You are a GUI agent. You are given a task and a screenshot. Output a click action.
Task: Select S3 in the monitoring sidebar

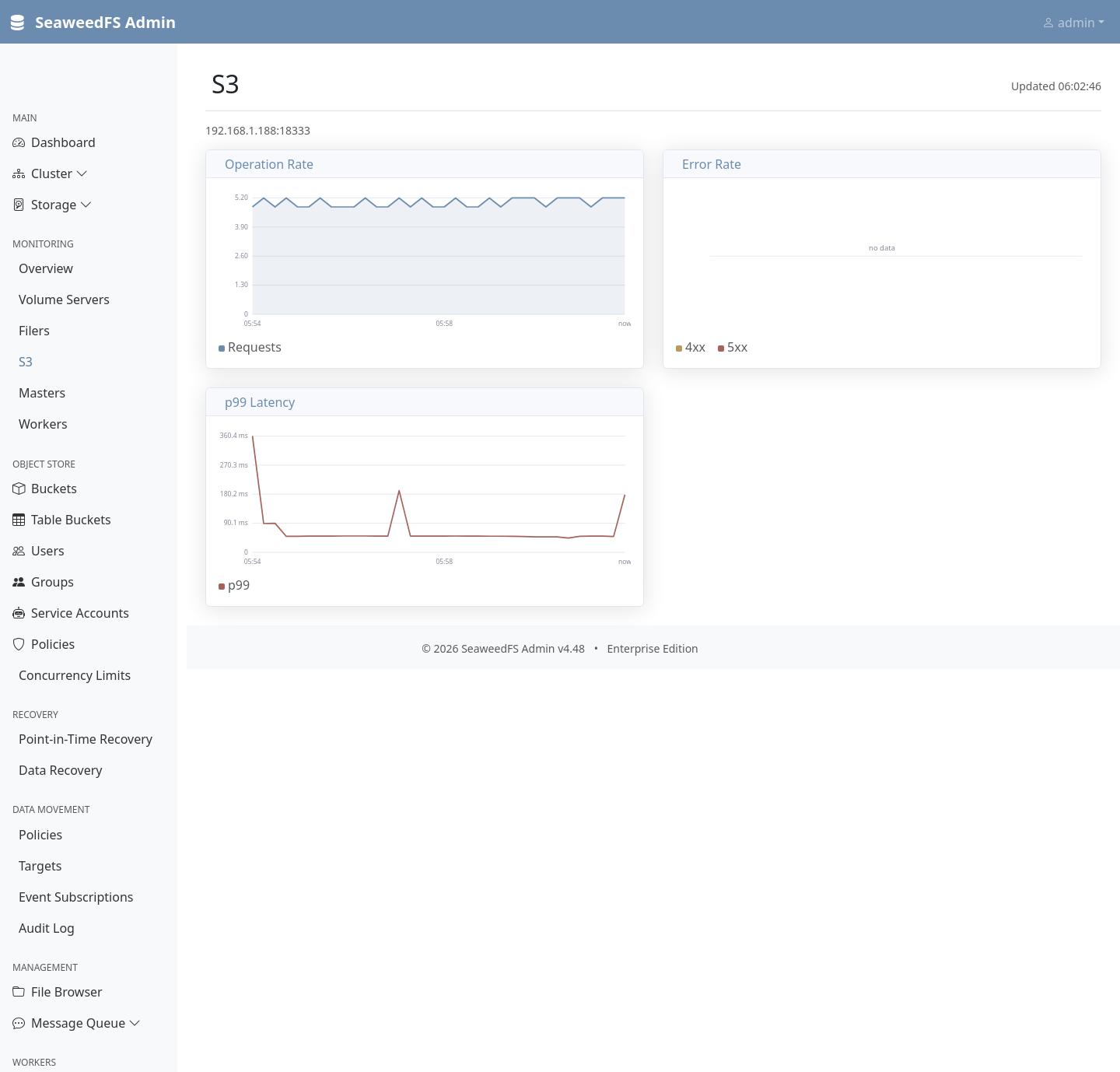click(x=26, y=362)
